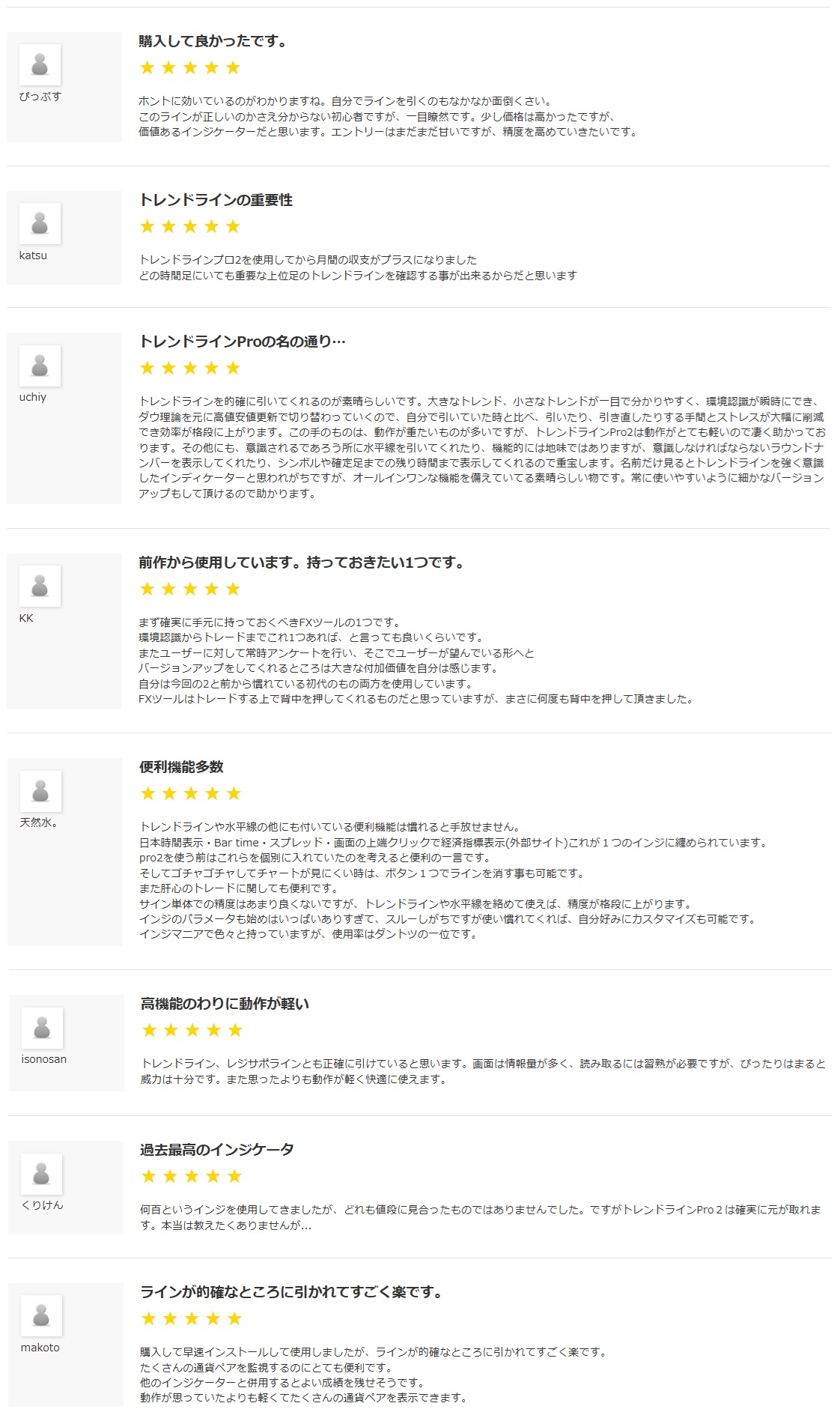Select くりけん's avatar icon

tap(41, 1174)
